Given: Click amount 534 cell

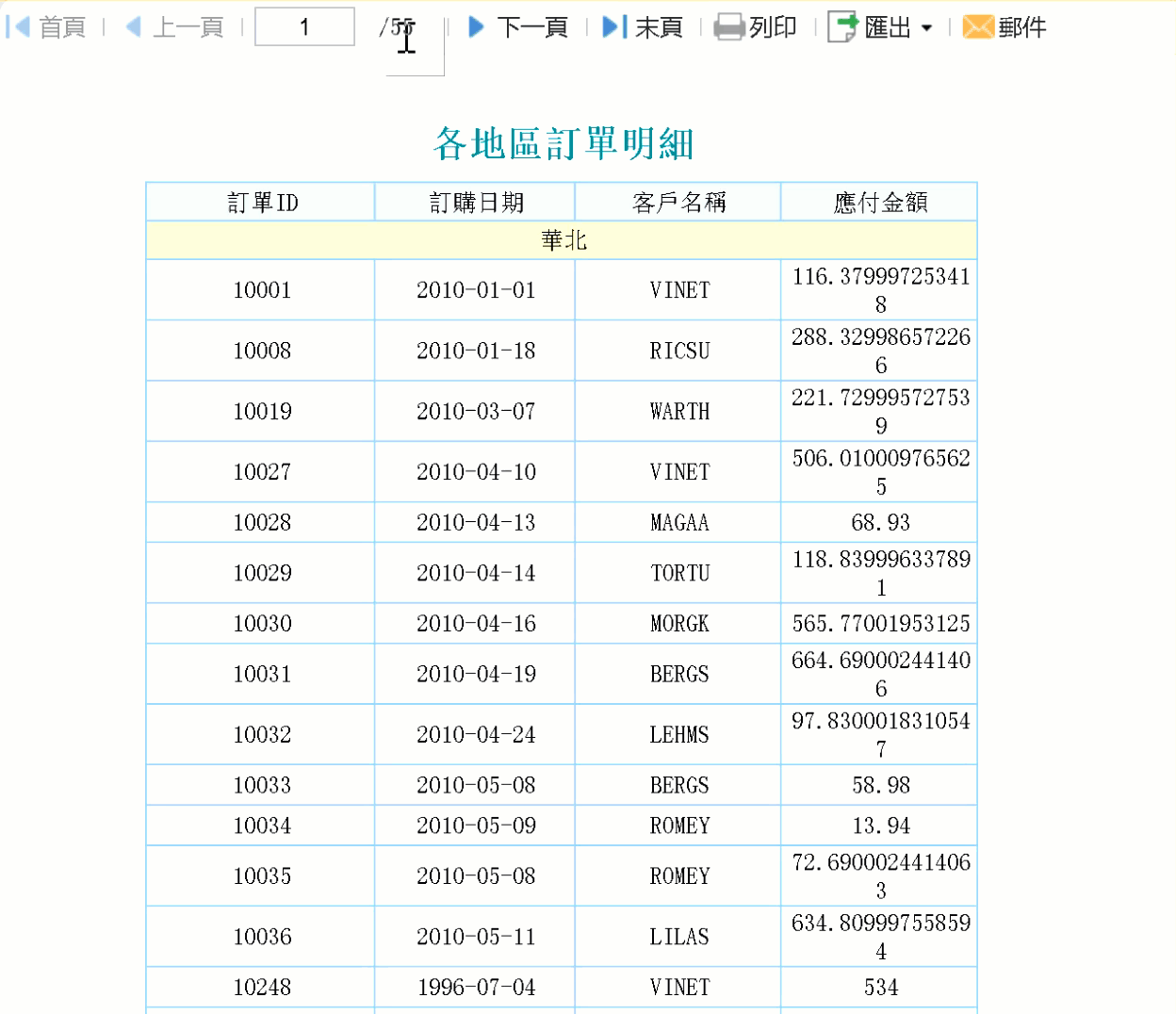Looking at the screenshot, I should coord(879,987).
